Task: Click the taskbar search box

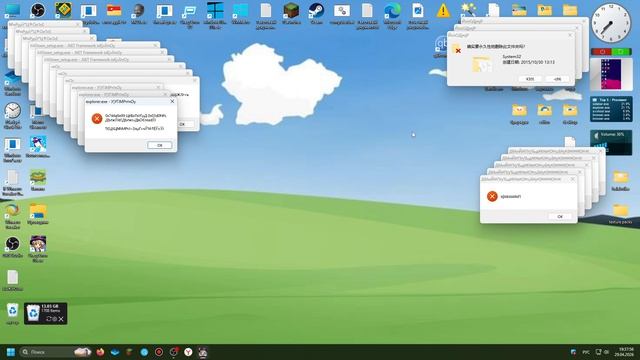Action: [x=55, y=352]
